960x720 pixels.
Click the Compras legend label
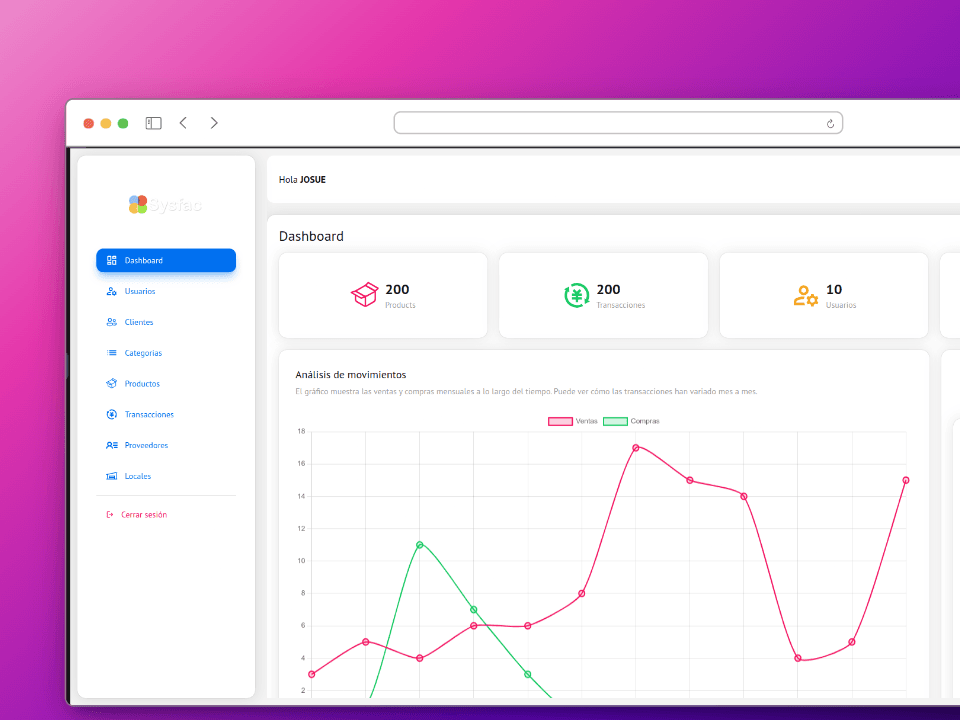point(645,421)
